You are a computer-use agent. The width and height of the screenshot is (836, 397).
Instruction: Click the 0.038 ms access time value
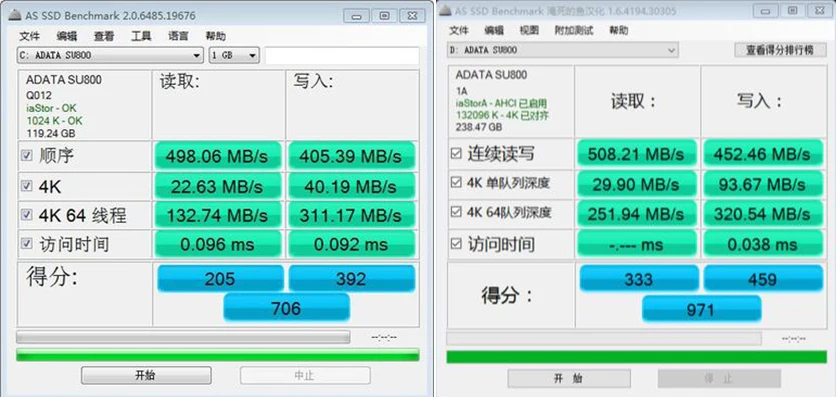pyautogui.click(x=762, y=244)
